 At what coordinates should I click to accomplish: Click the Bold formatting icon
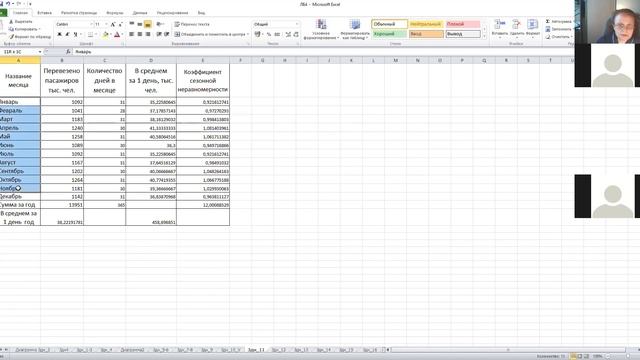click(59, 35)
